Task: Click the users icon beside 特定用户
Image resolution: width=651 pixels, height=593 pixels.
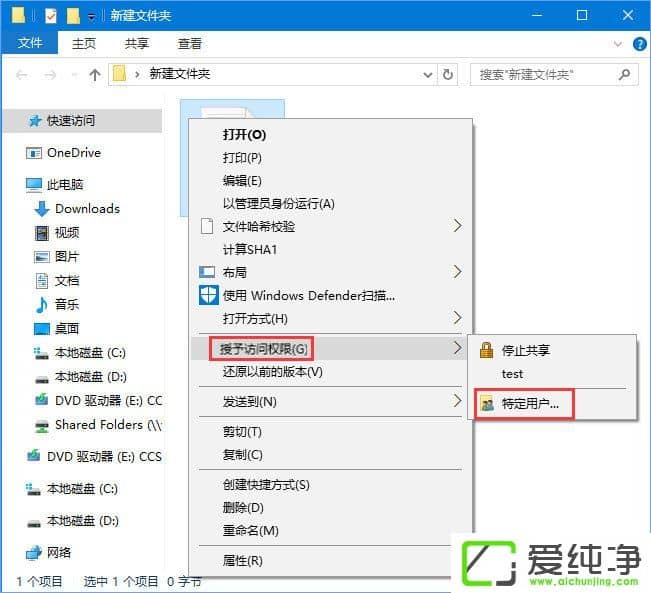Action: pyautogui.click(x=487, y=403)
